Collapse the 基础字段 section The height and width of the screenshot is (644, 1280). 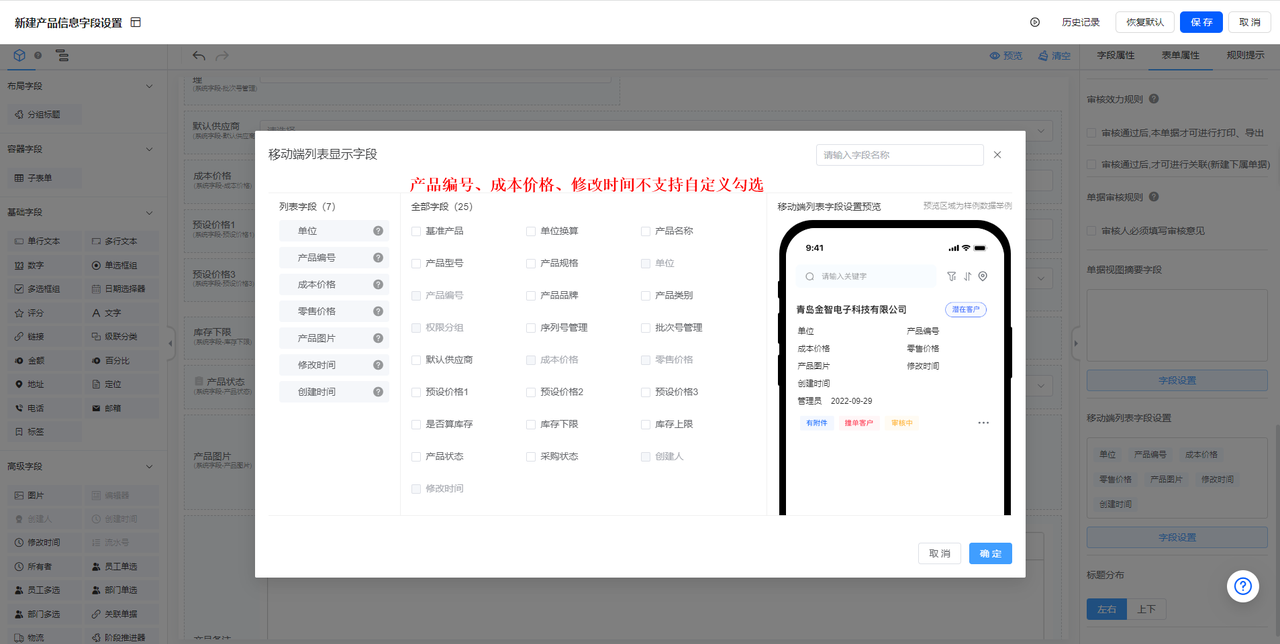coord(150,212)
